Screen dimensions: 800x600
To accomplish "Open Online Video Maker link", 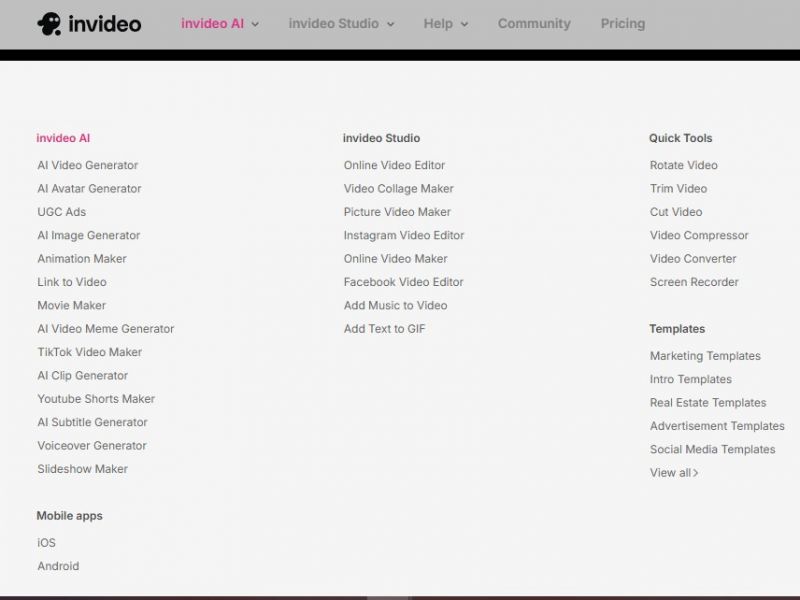I will (x=395, y=259).
